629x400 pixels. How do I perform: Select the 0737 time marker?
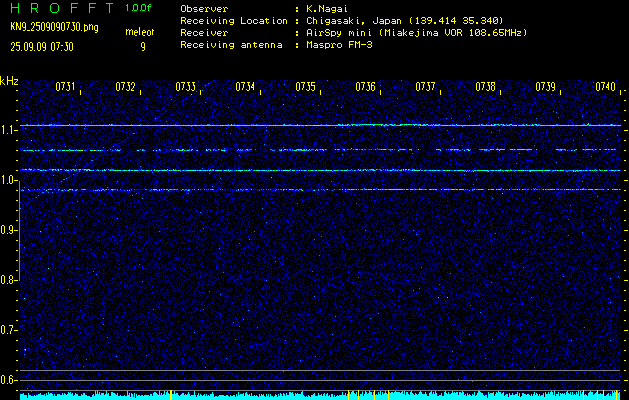tap(425, 87)
